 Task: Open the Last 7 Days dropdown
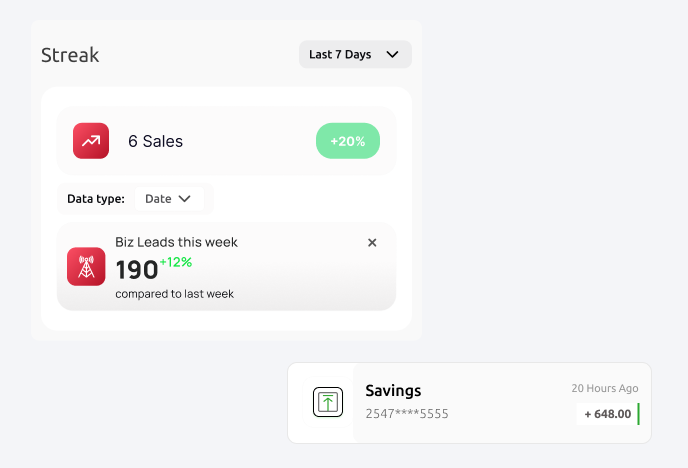tap(355, 55)
